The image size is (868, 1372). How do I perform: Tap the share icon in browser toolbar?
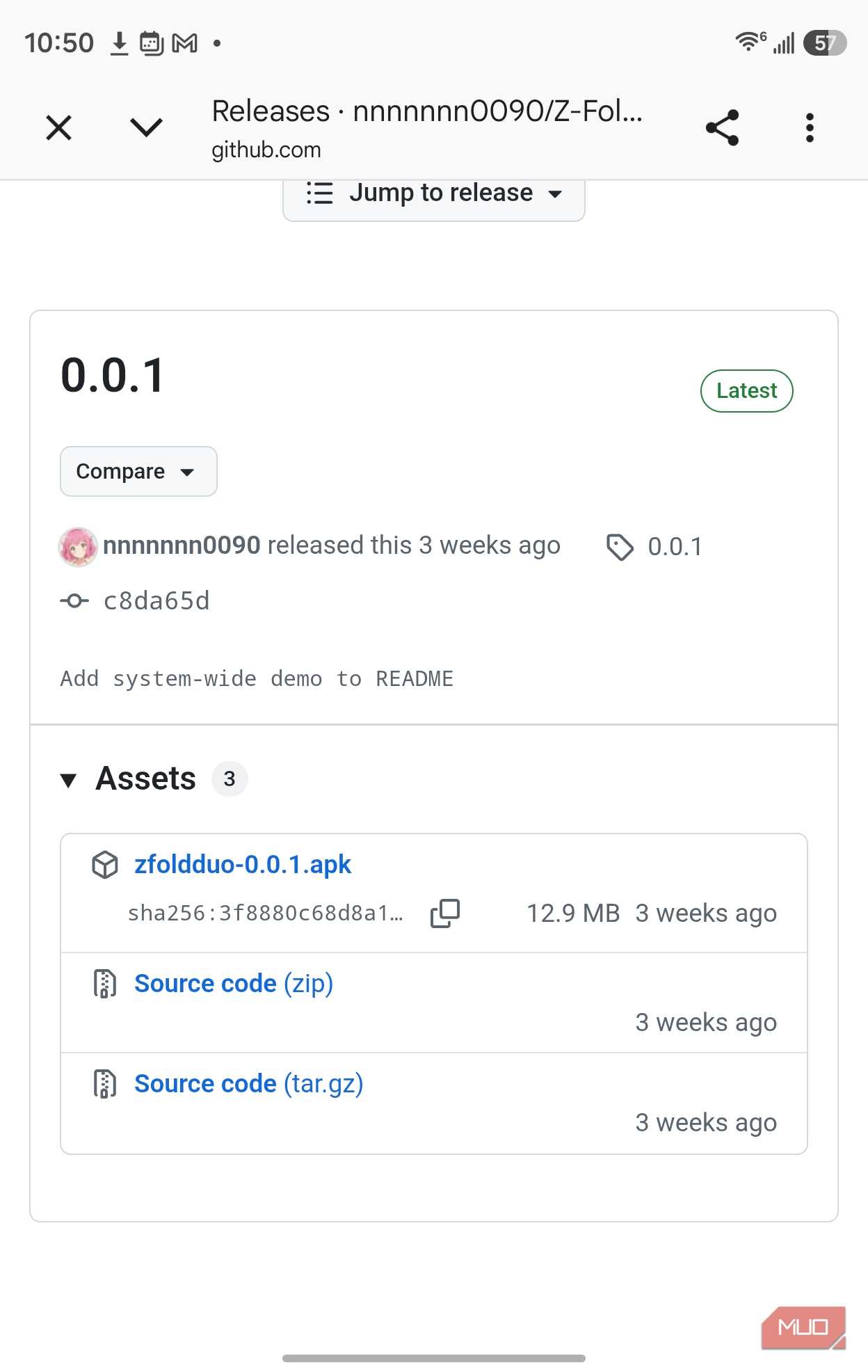pyautogui.click(x=722, y=128)
